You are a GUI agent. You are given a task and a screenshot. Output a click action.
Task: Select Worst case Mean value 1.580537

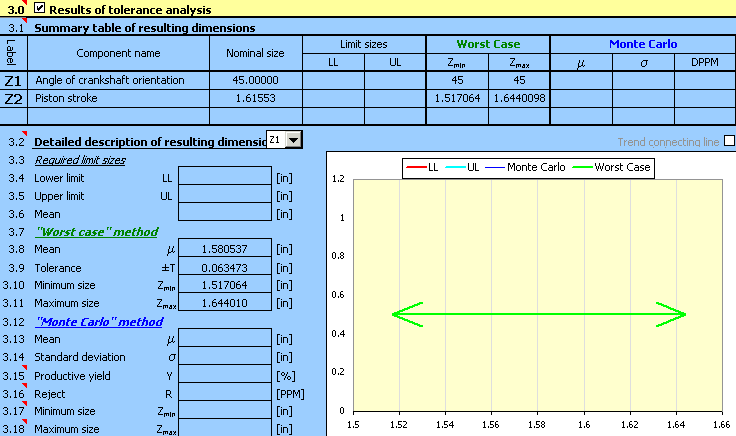point(225,248)
